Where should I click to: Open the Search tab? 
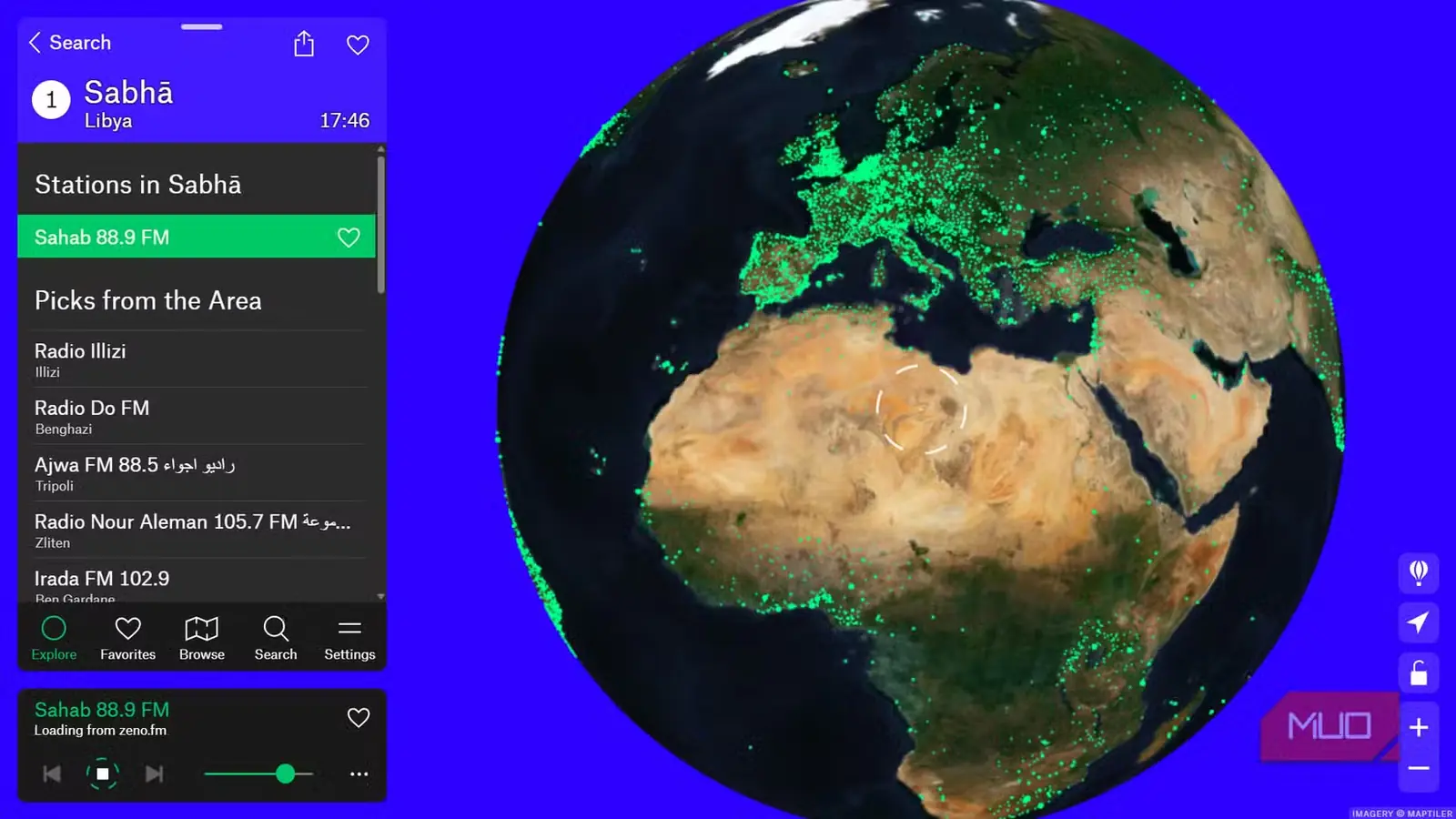(x=276, y=638)
